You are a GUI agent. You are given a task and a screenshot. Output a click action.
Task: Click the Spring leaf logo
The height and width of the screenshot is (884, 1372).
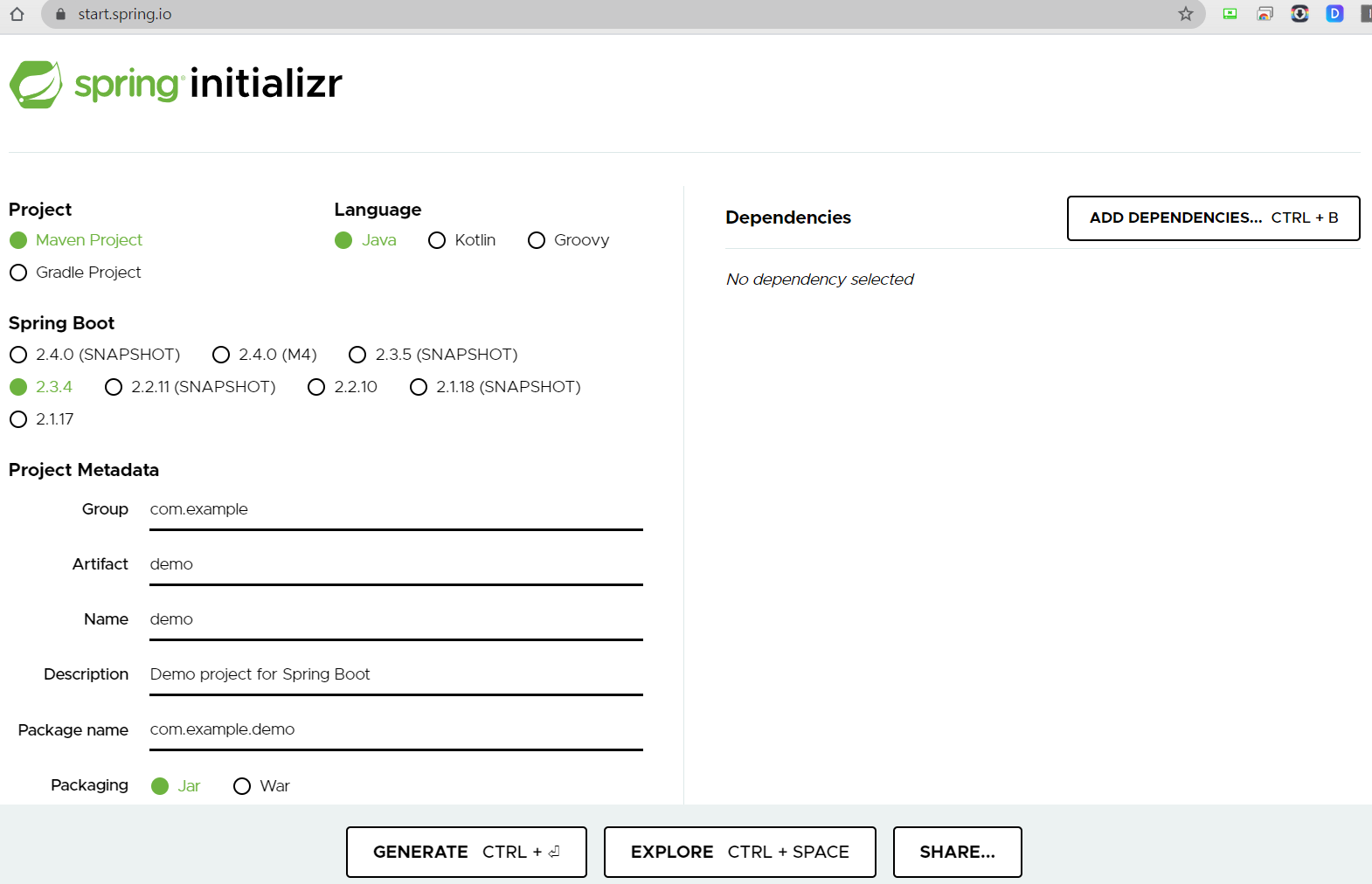click(36, 85)
